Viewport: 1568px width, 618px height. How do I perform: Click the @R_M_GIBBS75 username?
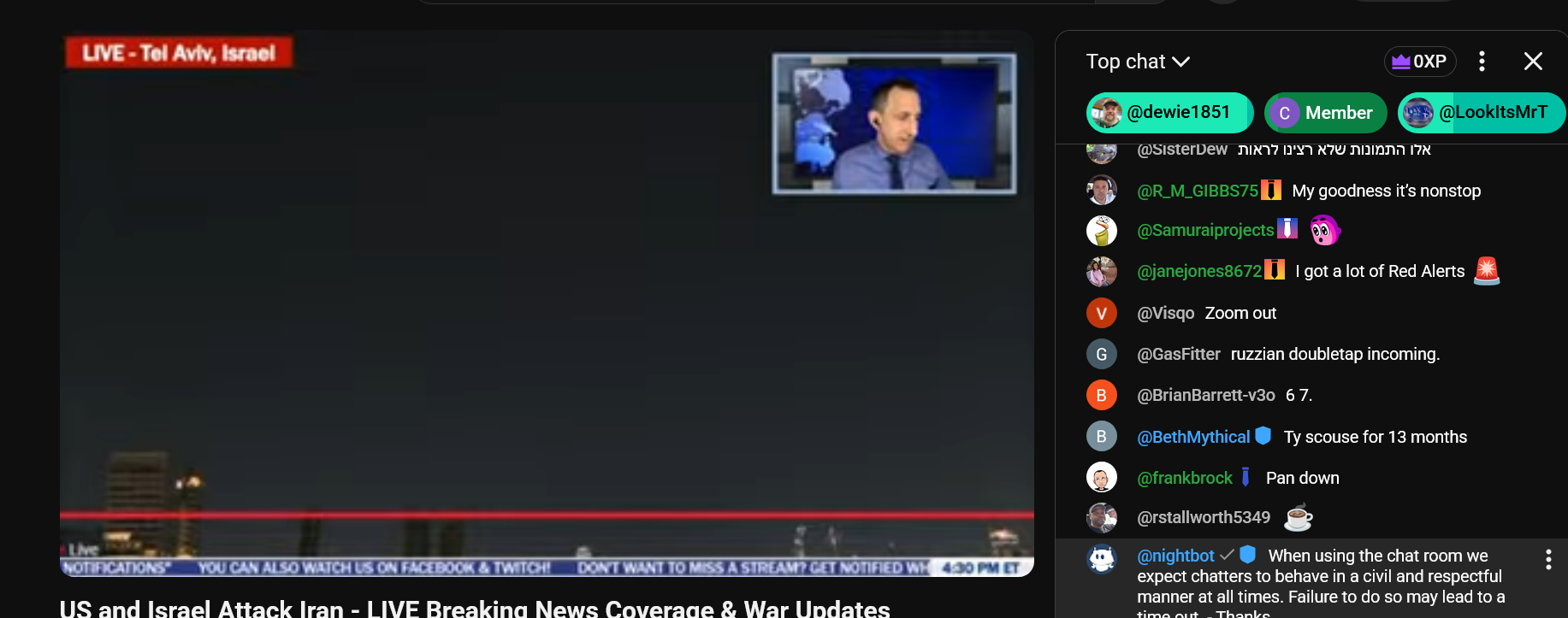click(x=1198, y=191)
